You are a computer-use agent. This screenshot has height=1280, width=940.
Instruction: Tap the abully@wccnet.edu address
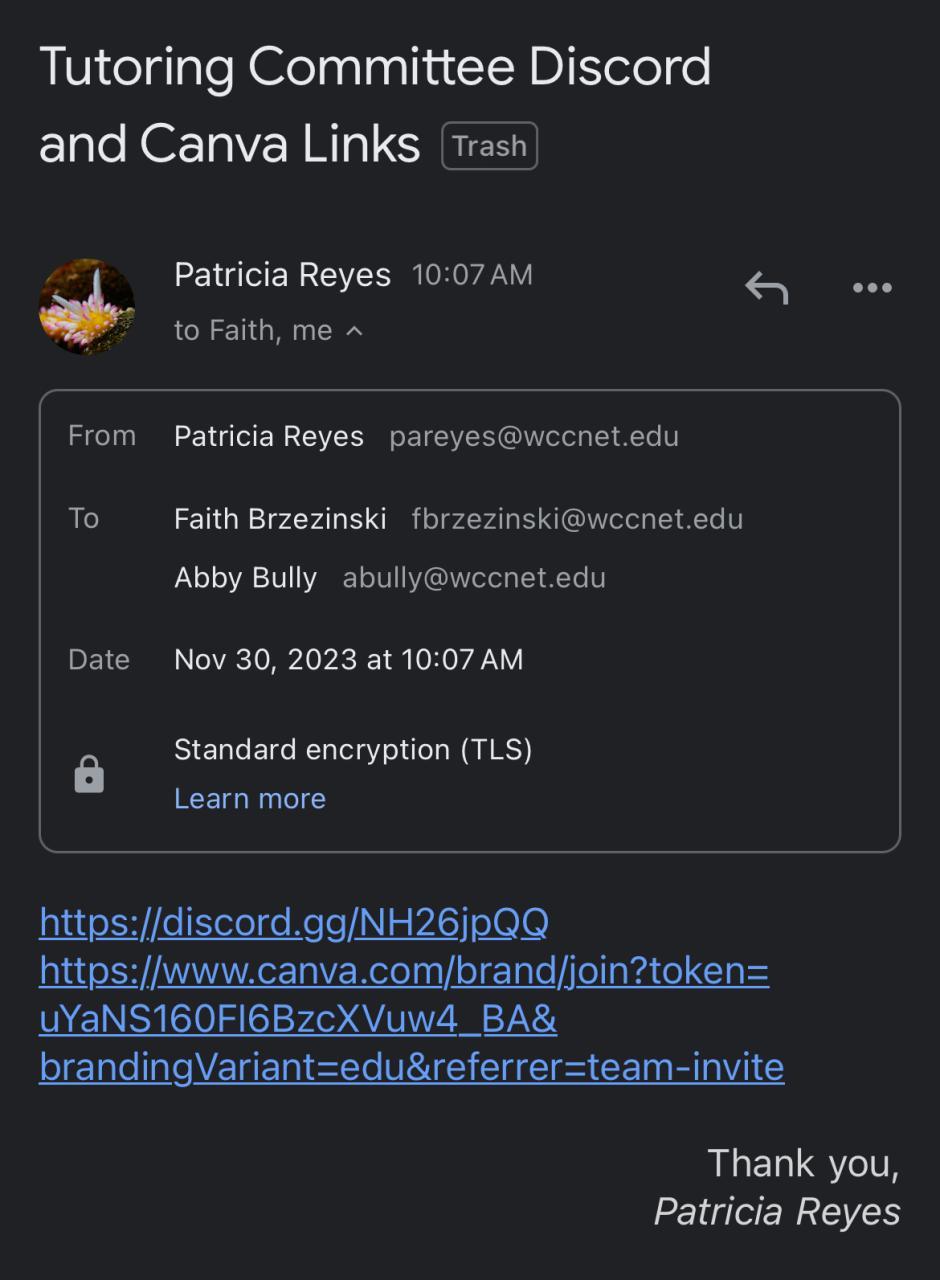(474, 578)
